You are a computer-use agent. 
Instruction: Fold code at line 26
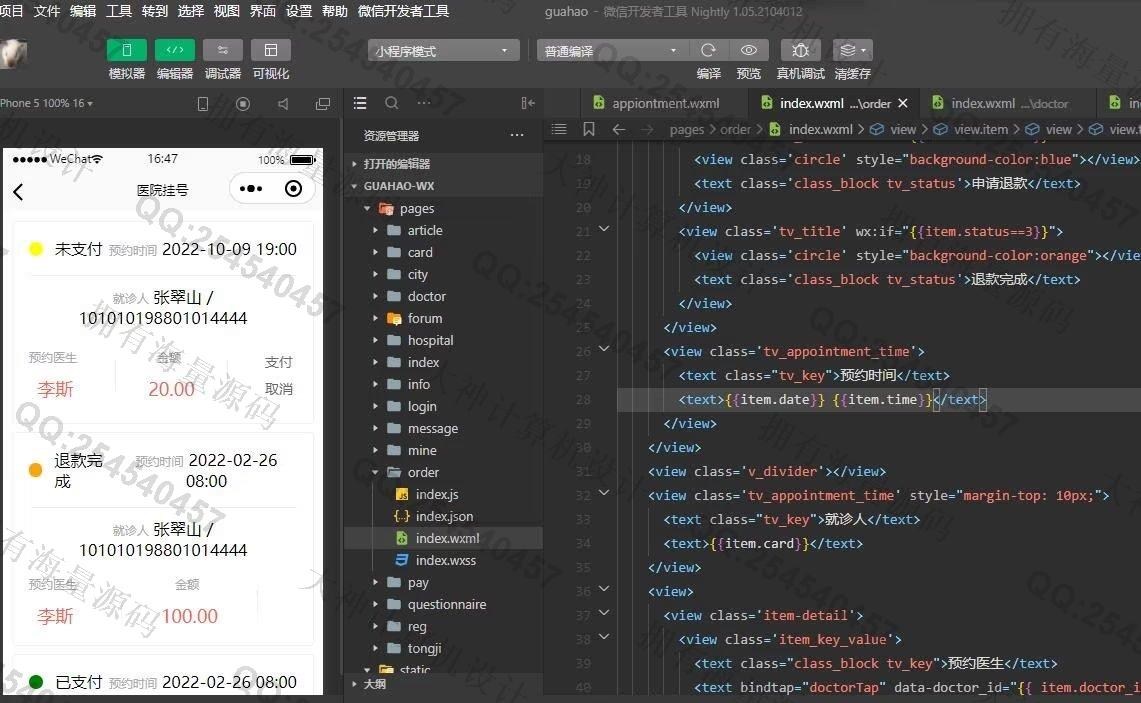[x=604, y=349]
